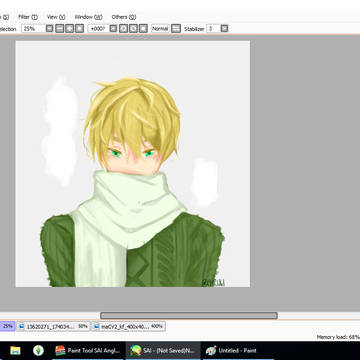Open Paint Tool SAI Angl taskbar item
Viewport: 360px width, 360px height.
pos(88,351)
